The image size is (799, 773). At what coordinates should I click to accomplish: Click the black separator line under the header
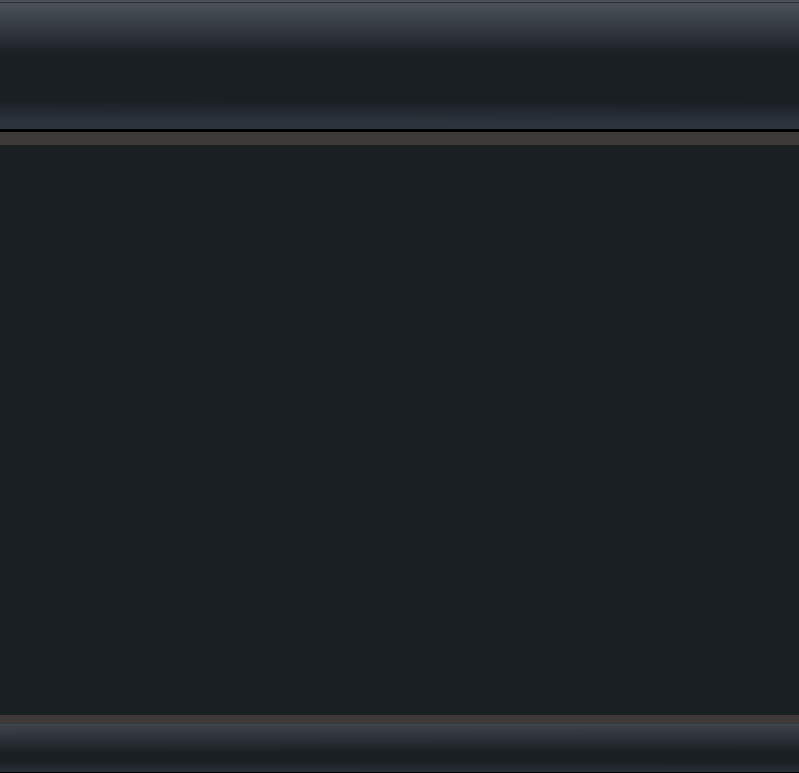[x=400, y=130]
